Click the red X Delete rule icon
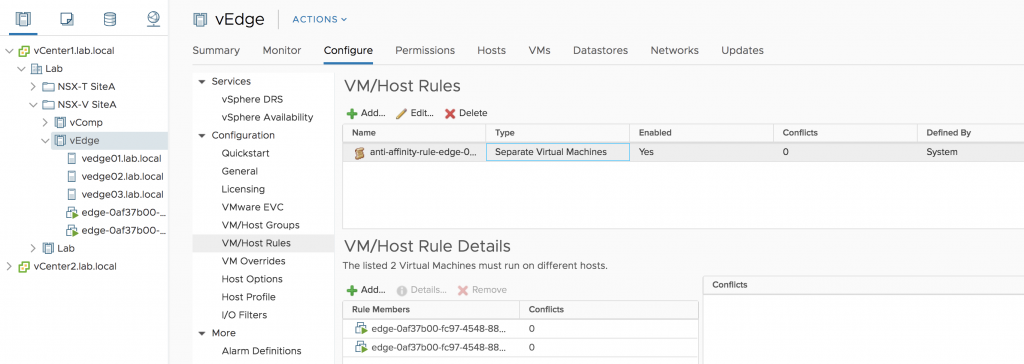 coord(450,114)
